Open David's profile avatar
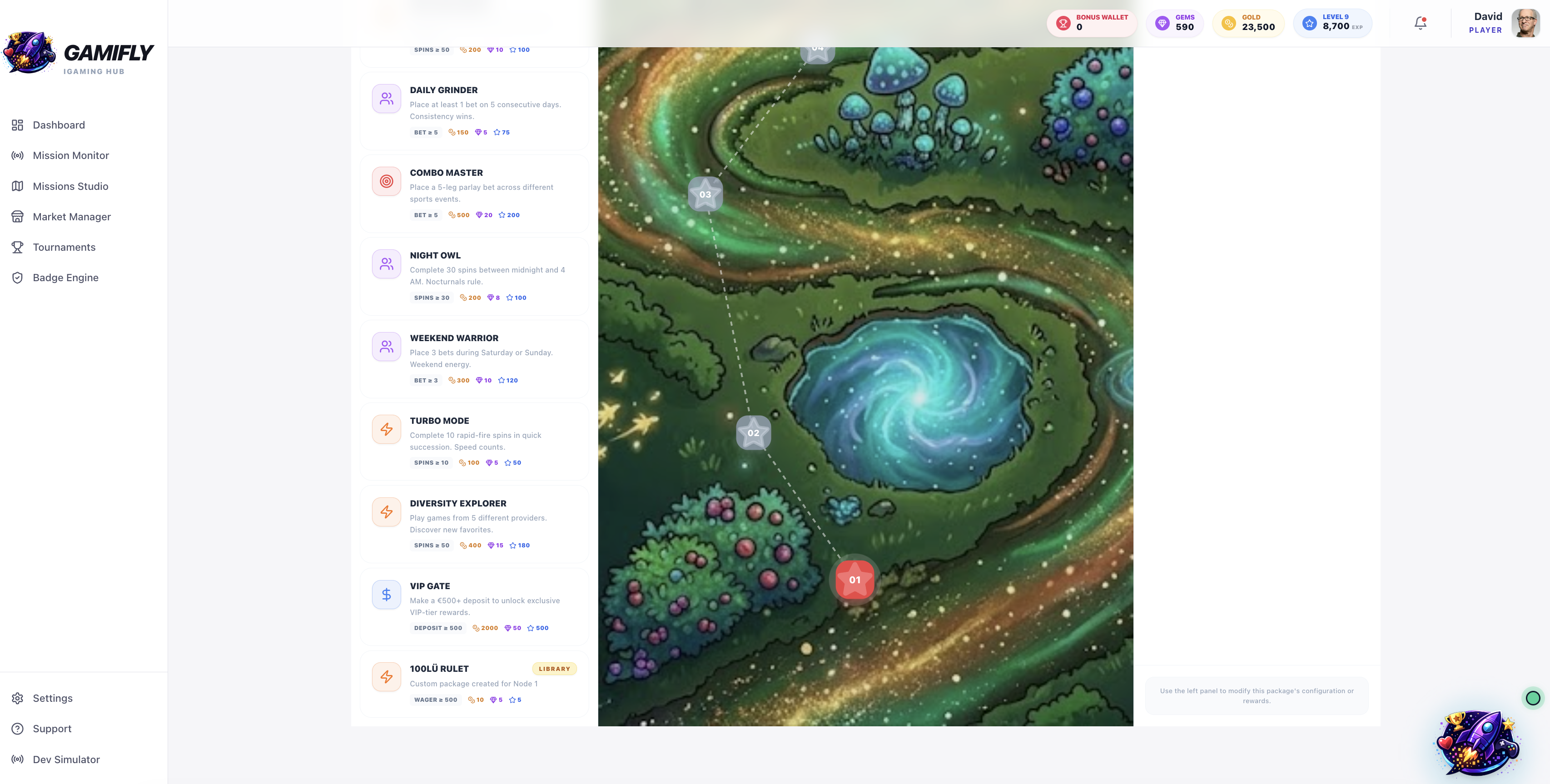Viewport: 1550px width, 784px height. pos(1526,23)
